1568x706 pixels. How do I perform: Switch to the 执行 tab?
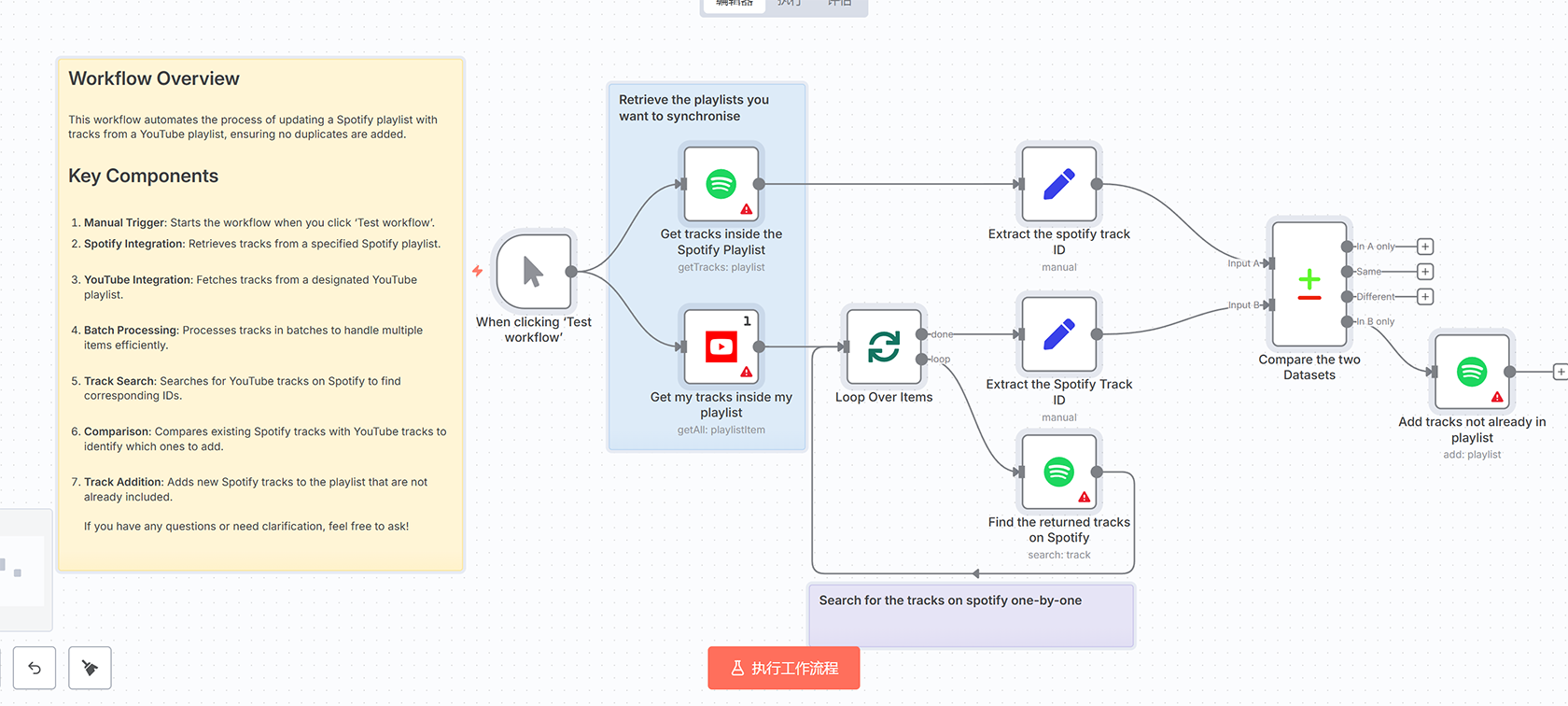coord(789,4)
